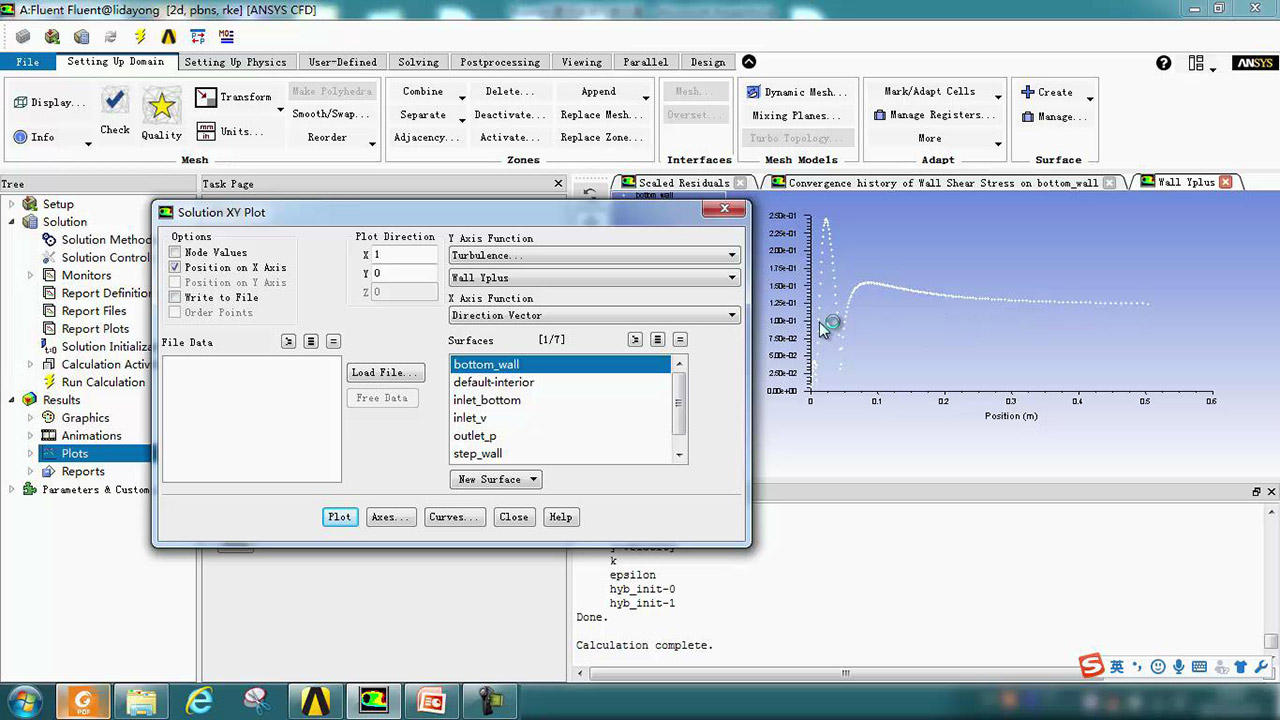The height and width of the screenshot is (720, 1280).
Task: Select all surfaces in the Surfaces list
Action: coord(657,340)
